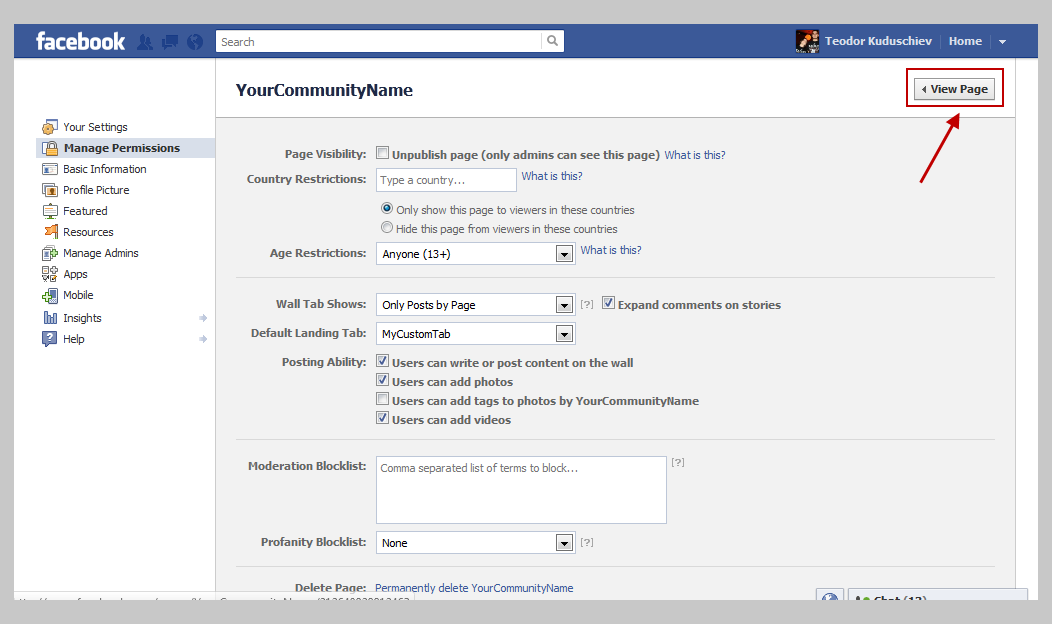1052x624 pixels.
Task: Open Your Settings in sidebar
Action: (95, 127)
